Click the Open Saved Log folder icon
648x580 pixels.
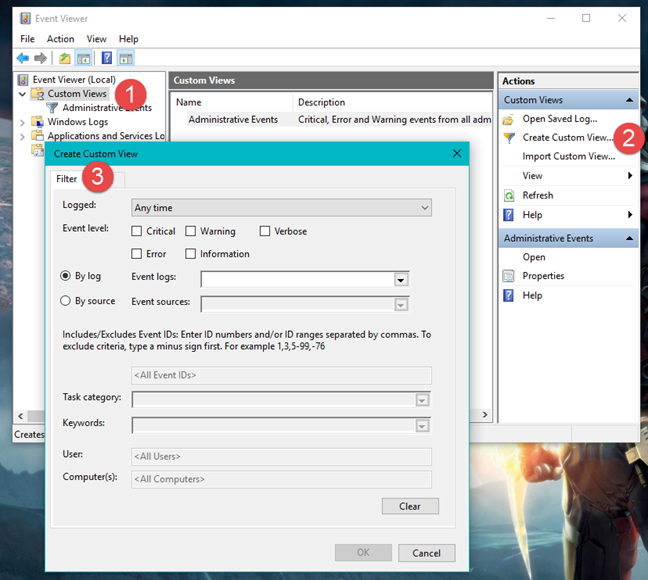[509, 119]
